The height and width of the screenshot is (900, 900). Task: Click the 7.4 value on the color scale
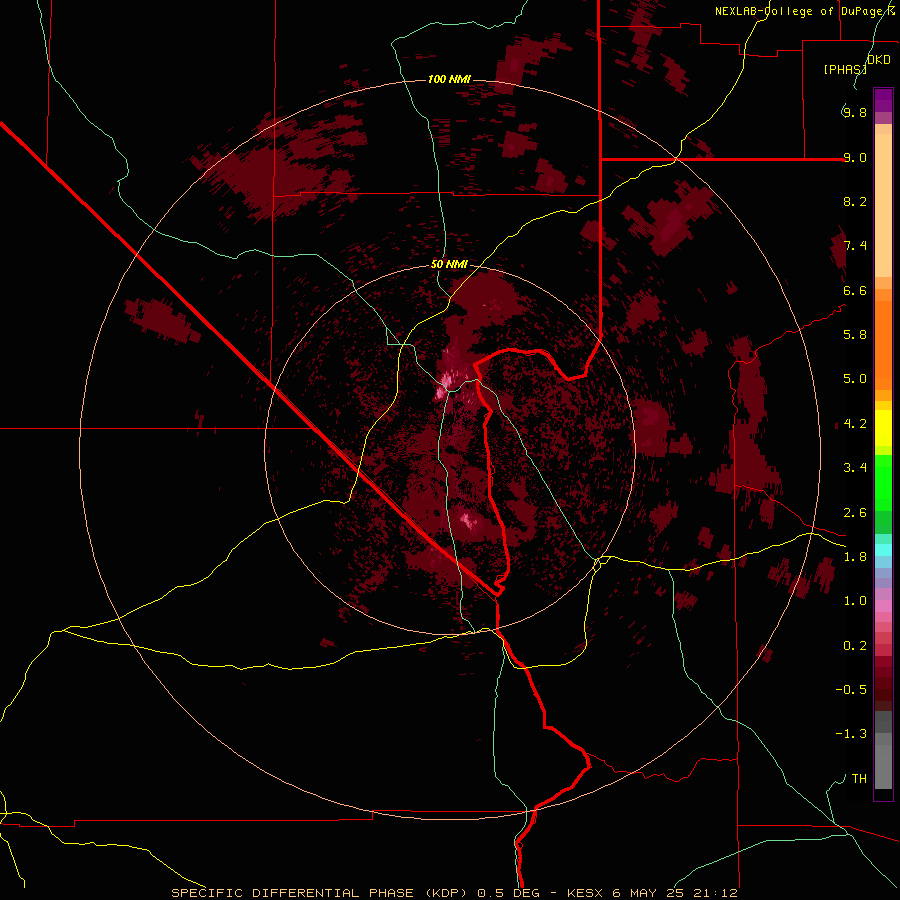pos(855,246)
